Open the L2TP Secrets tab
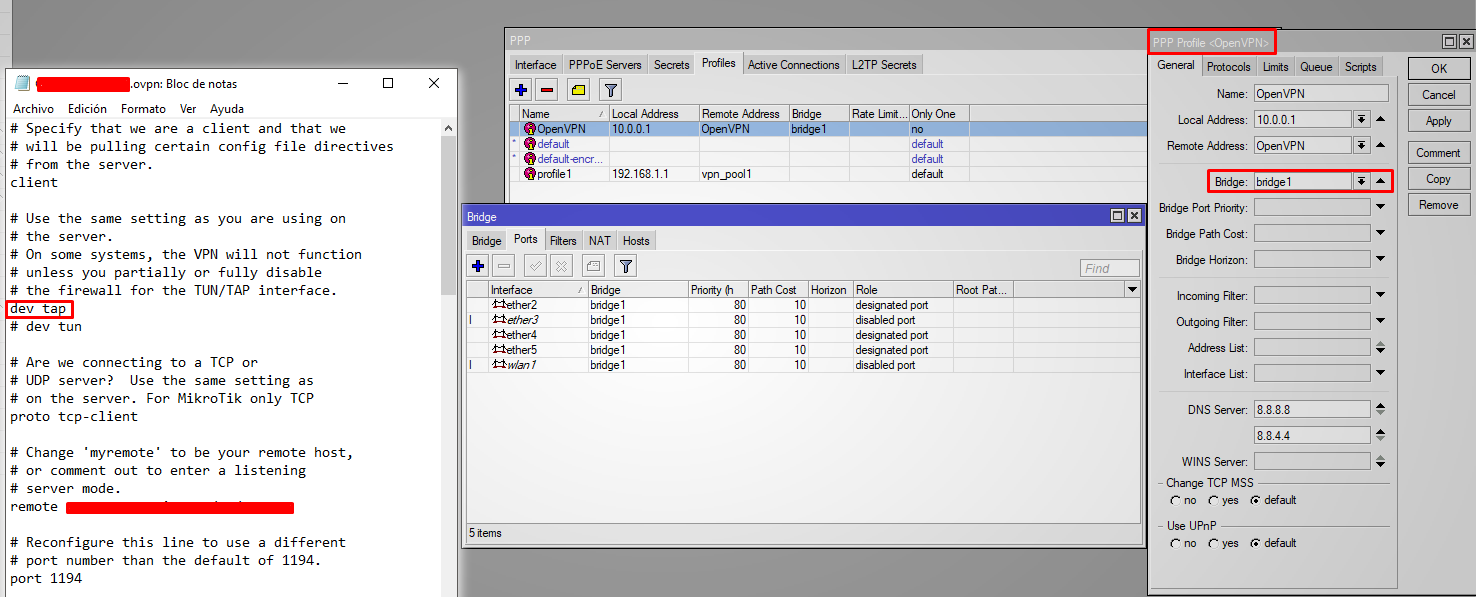The width and height of the screenshot is (1476, 597). pyautogui.click(x=884, y=65)
